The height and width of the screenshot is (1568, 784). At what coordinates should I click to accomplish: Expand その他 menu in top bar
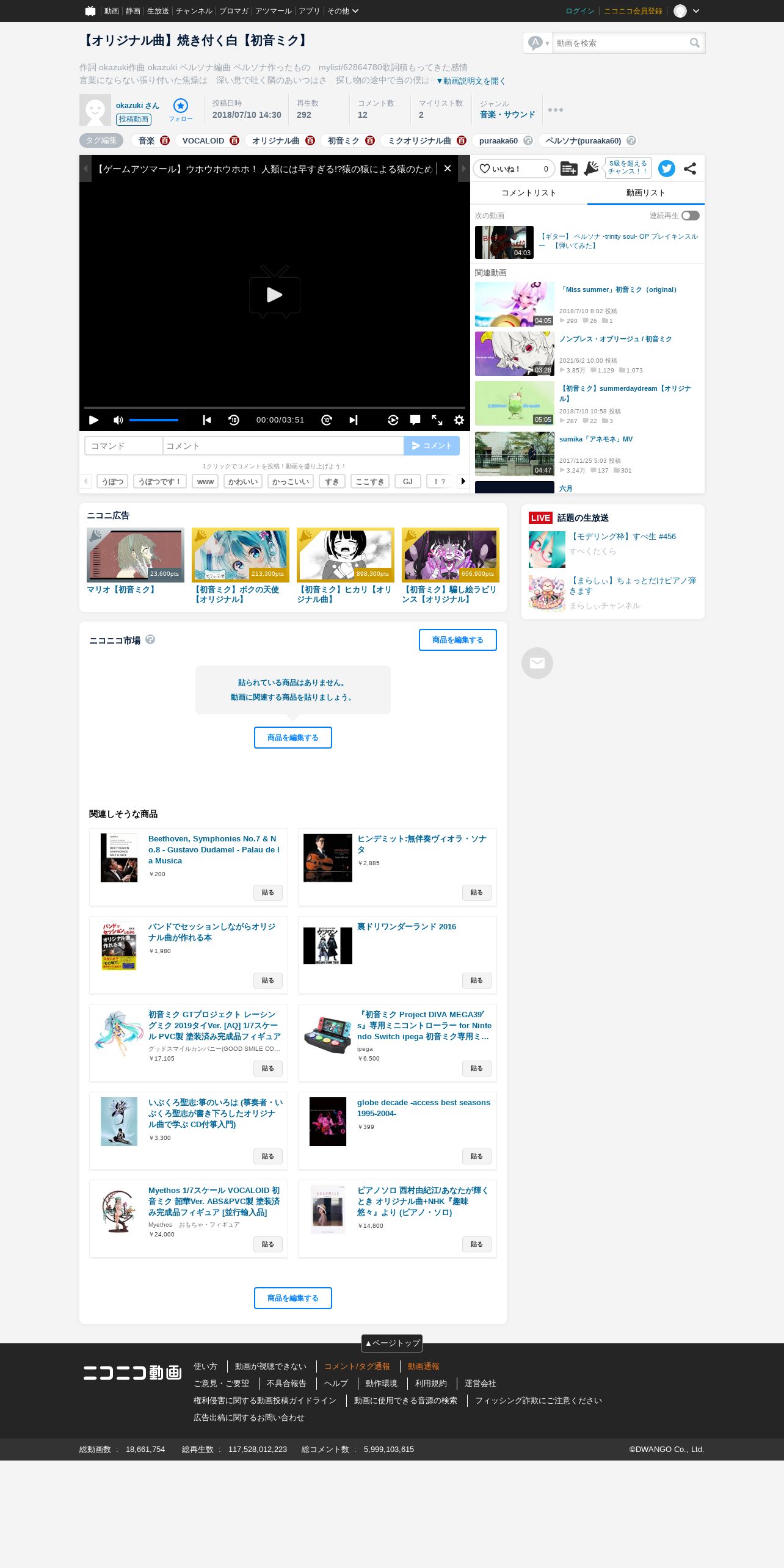[x=343, y=11]
